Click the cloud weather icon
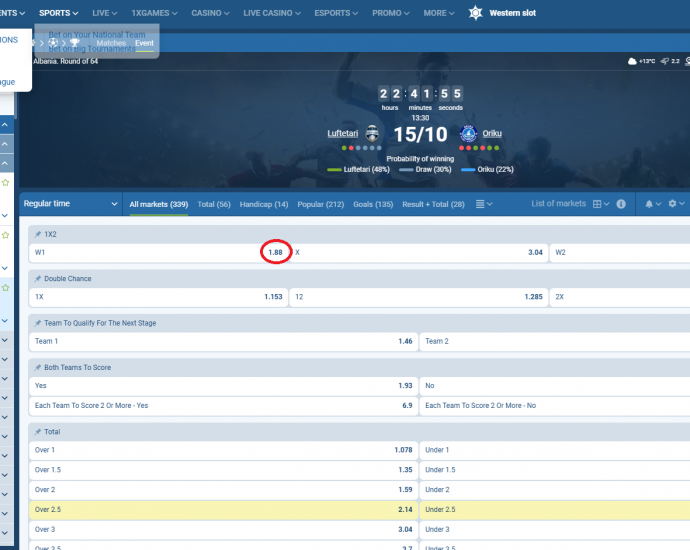 [632, 61]
